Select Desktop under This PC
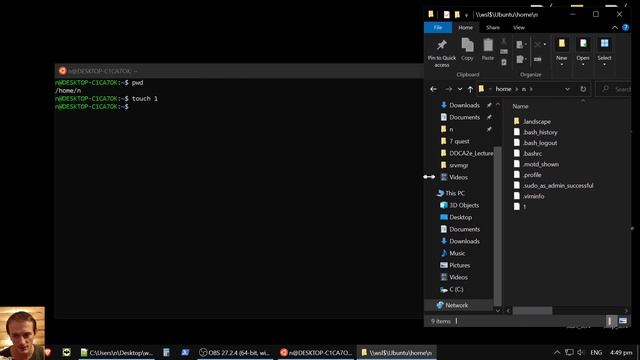640x360 pixels. click(x=460, y=217)
